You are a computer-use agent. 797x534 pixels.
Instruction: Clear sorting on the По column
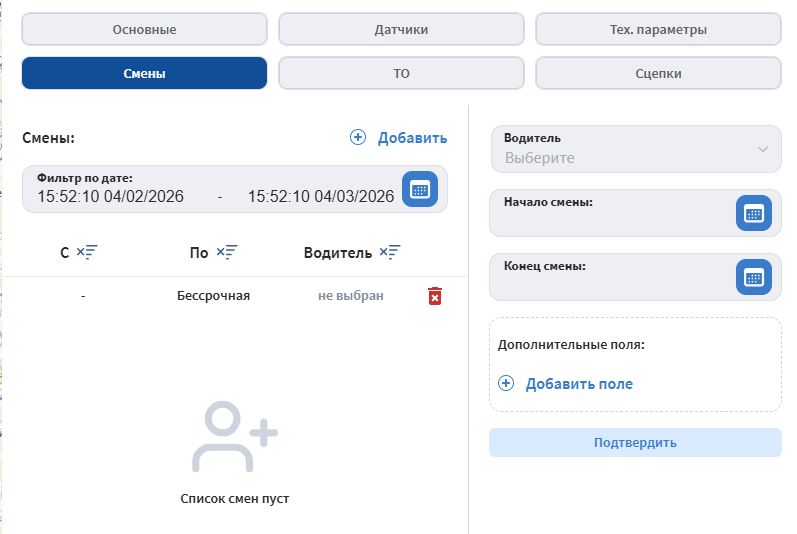(227, 252)
